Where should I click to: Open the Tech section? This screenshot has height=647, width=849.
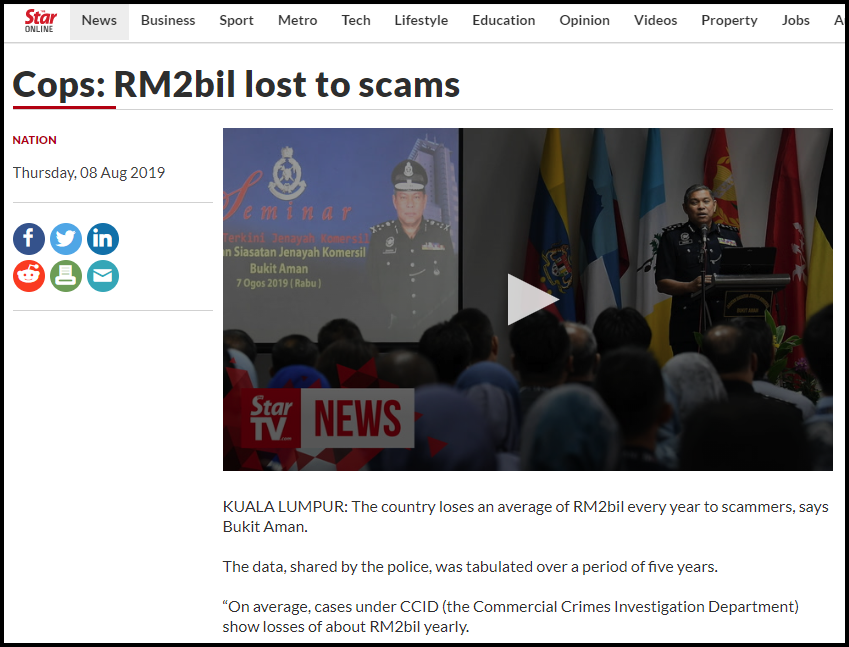tap(356, 21)
